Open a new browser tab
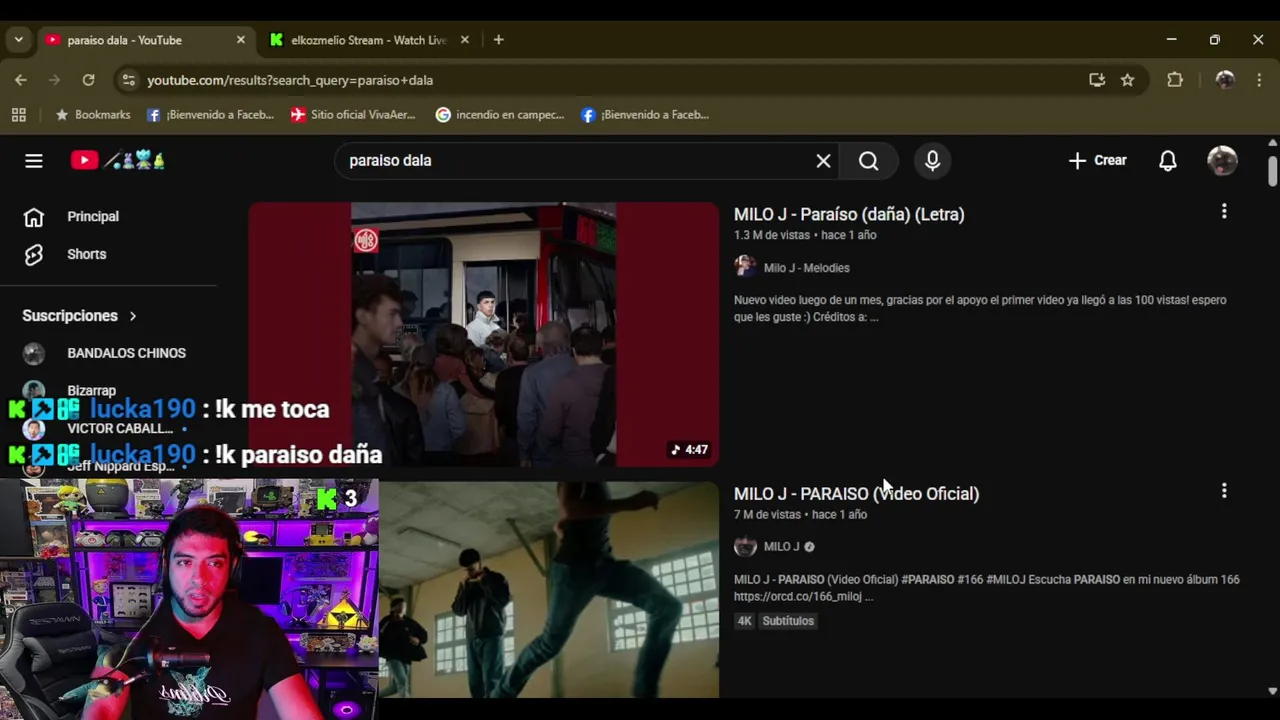This screenshot has width=1280, height=720. [x=498, y=40]
